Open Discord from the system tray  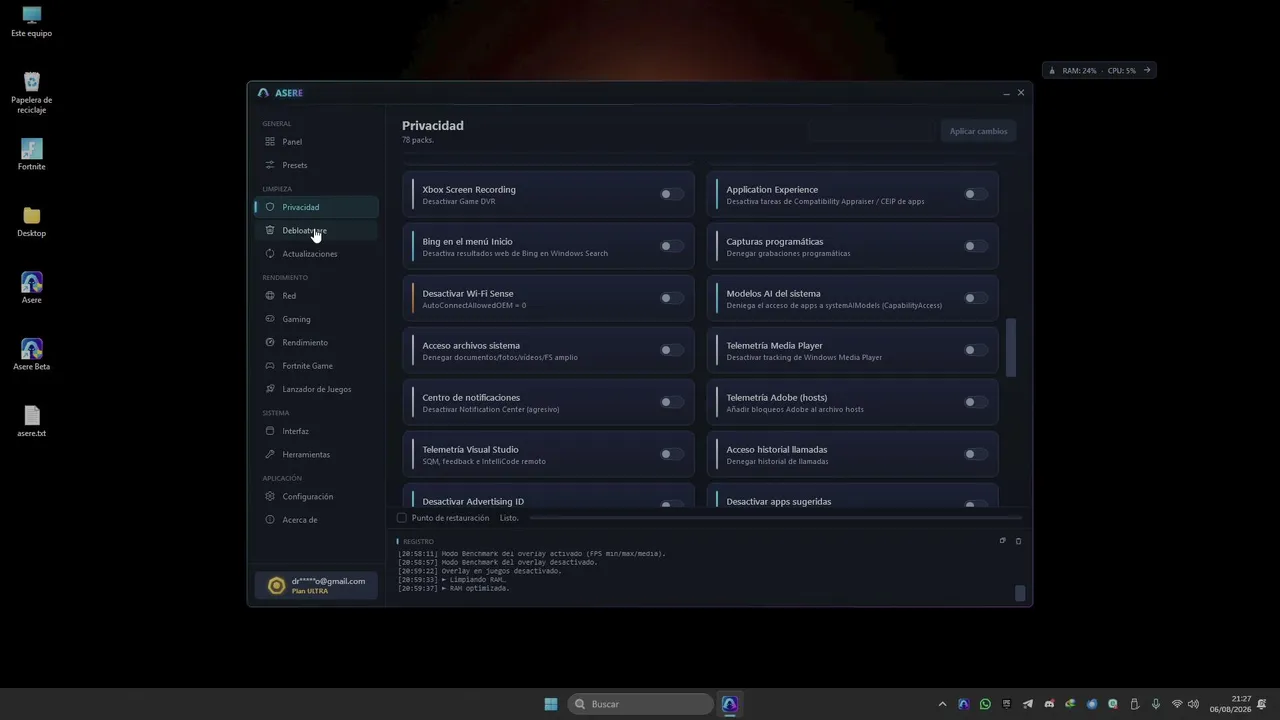pyautogui.click(x=1049, y=704)
